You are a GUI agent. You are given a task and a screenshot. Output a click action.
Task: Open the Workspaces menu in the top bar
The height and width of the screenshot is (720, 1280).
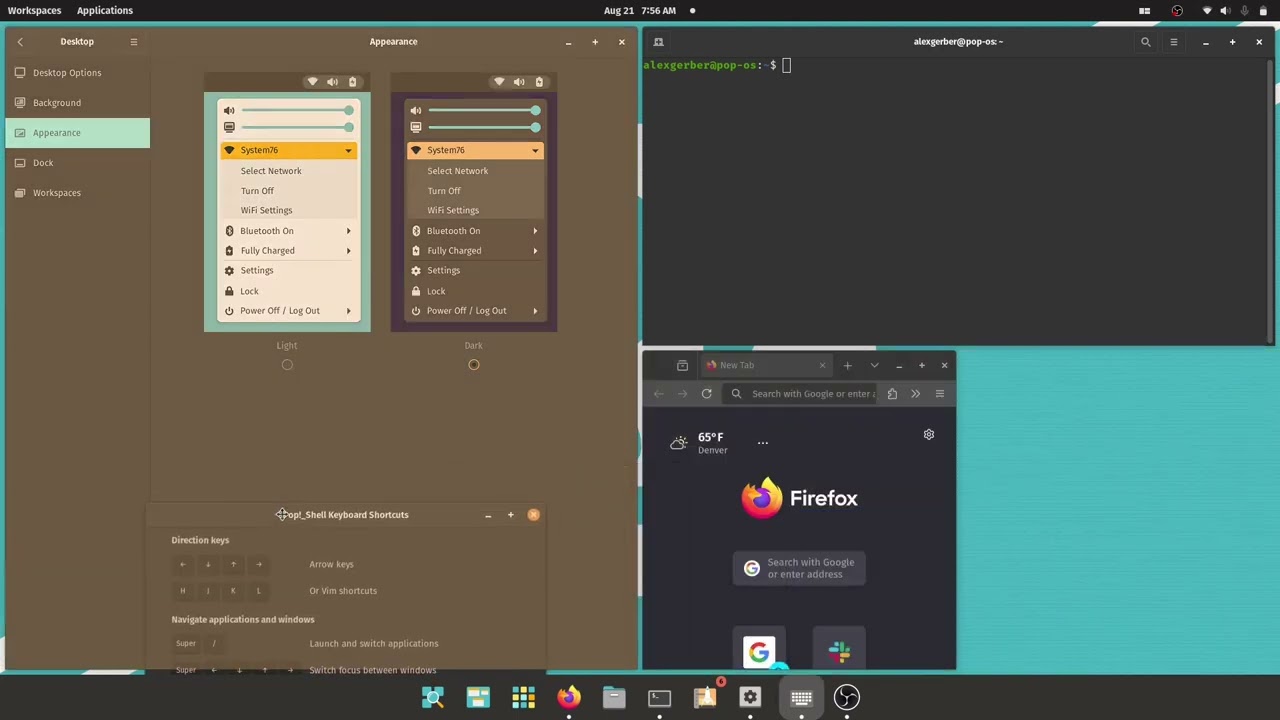point(34,10)
